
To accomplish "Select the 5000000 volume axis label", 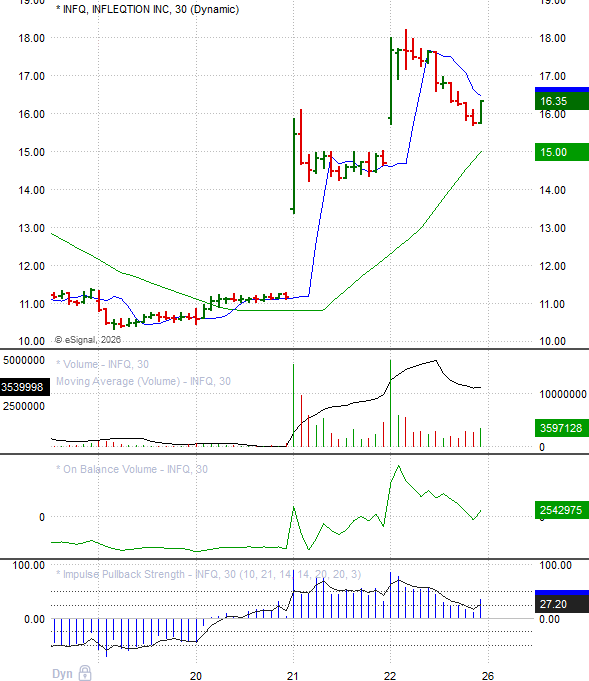I will [x=24, y=360].
